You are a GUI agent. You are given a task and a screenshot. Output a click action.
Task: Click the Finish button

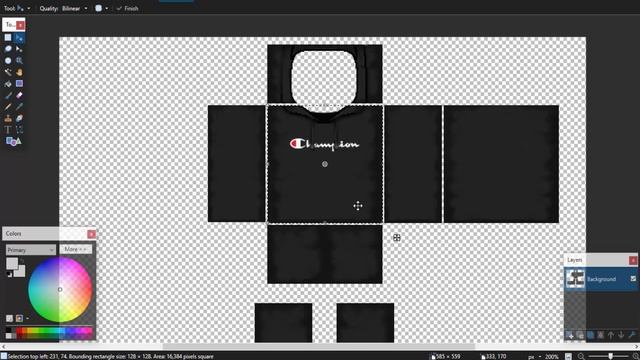coord(127,8)
